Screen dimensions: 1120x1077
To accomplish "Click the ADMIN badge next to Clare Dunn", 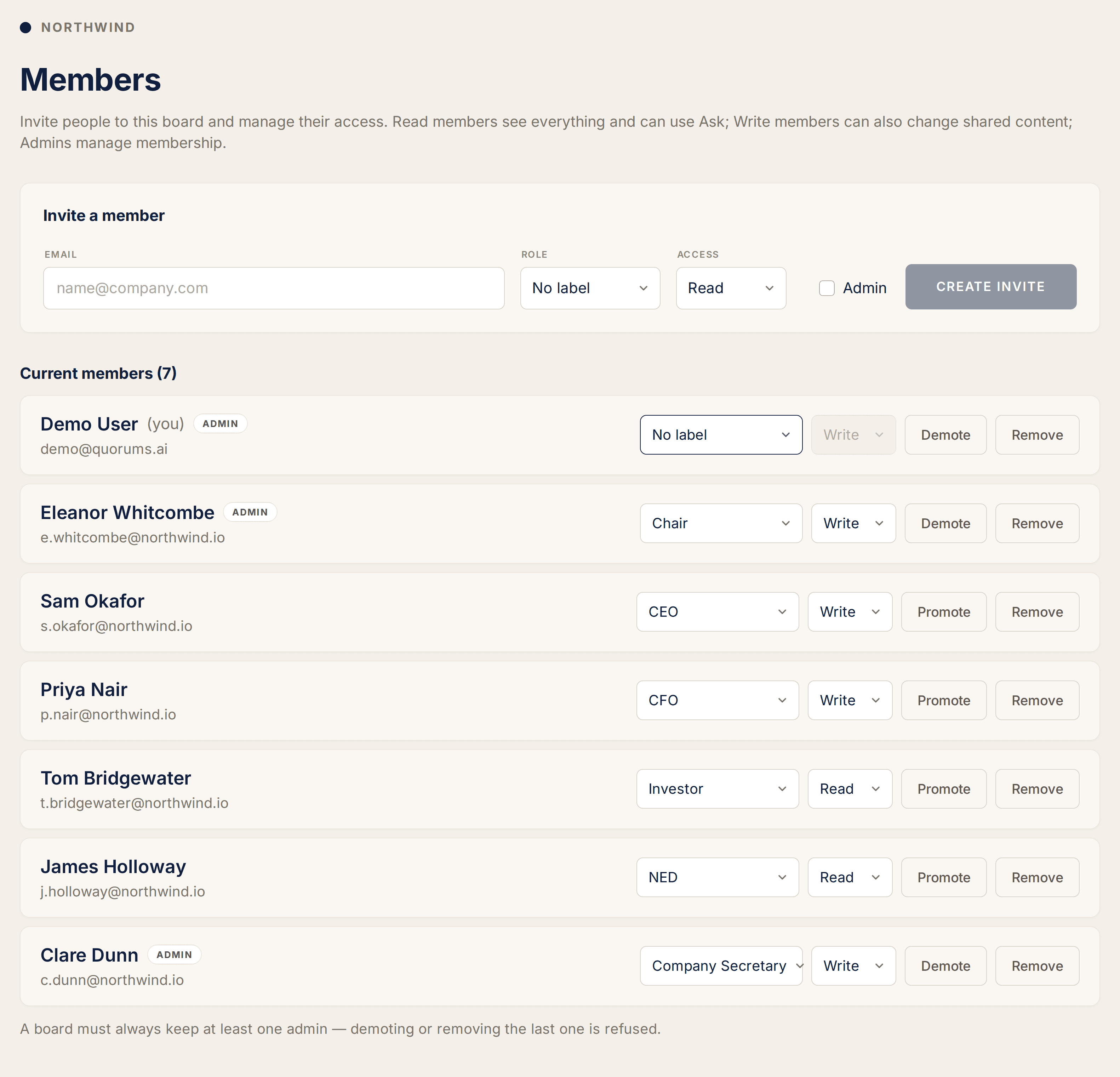I will click(x=174, y=955).
